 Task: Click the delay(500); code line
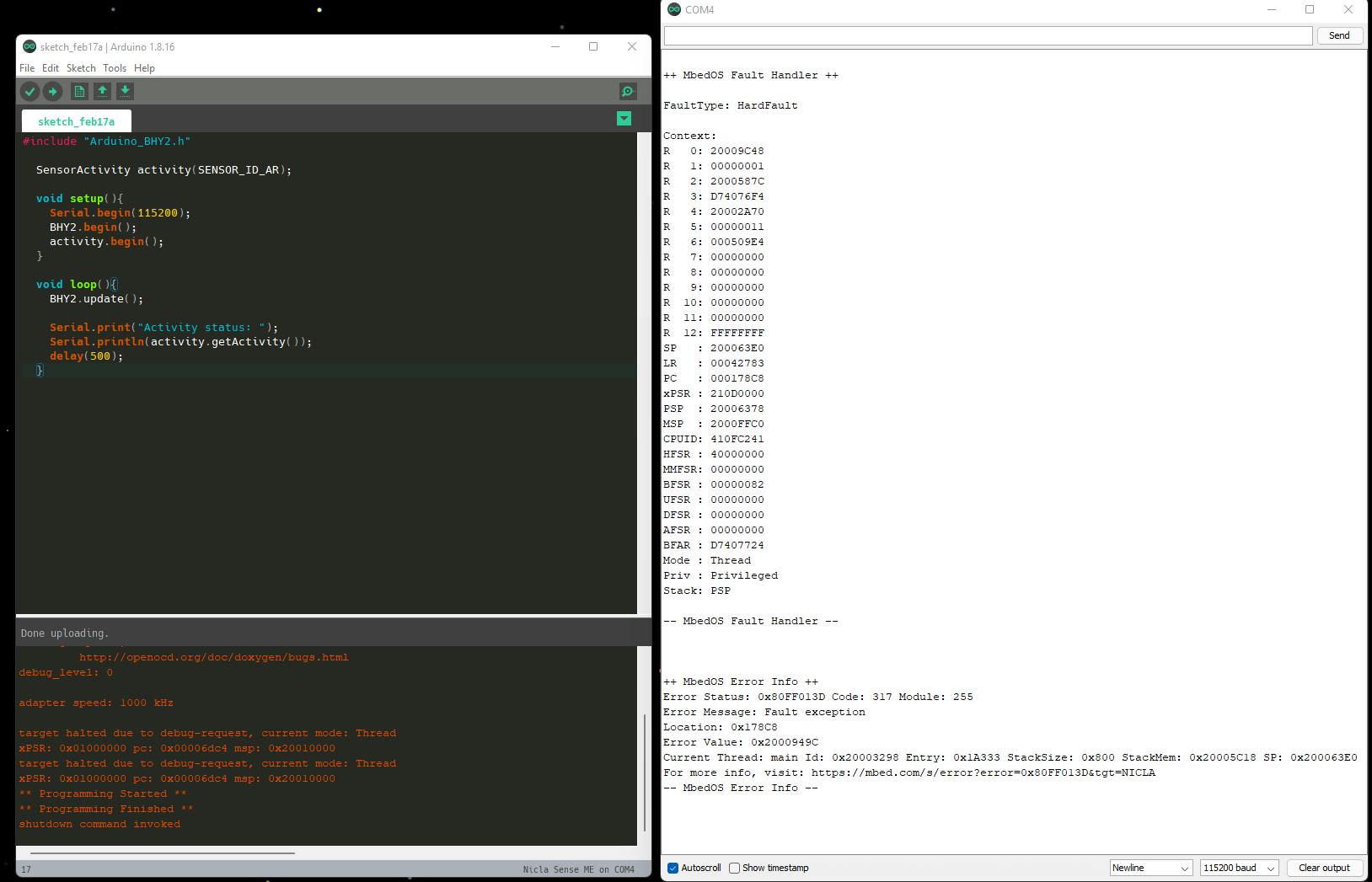(86, 356)
